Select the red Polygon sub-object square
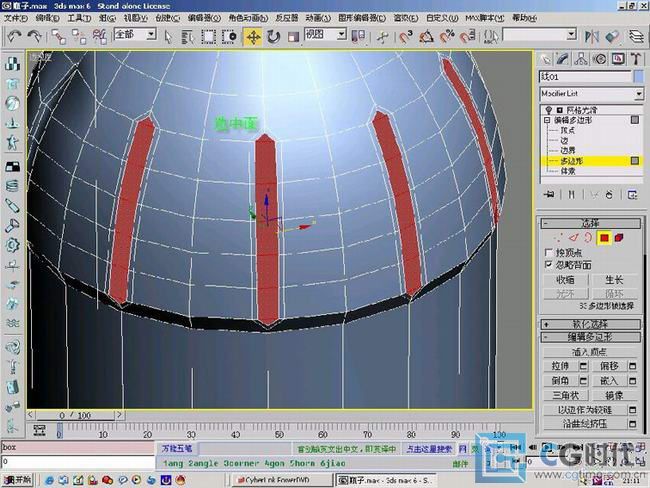Image resolution: width=650 pixels, height=488 pixels. 604,238
